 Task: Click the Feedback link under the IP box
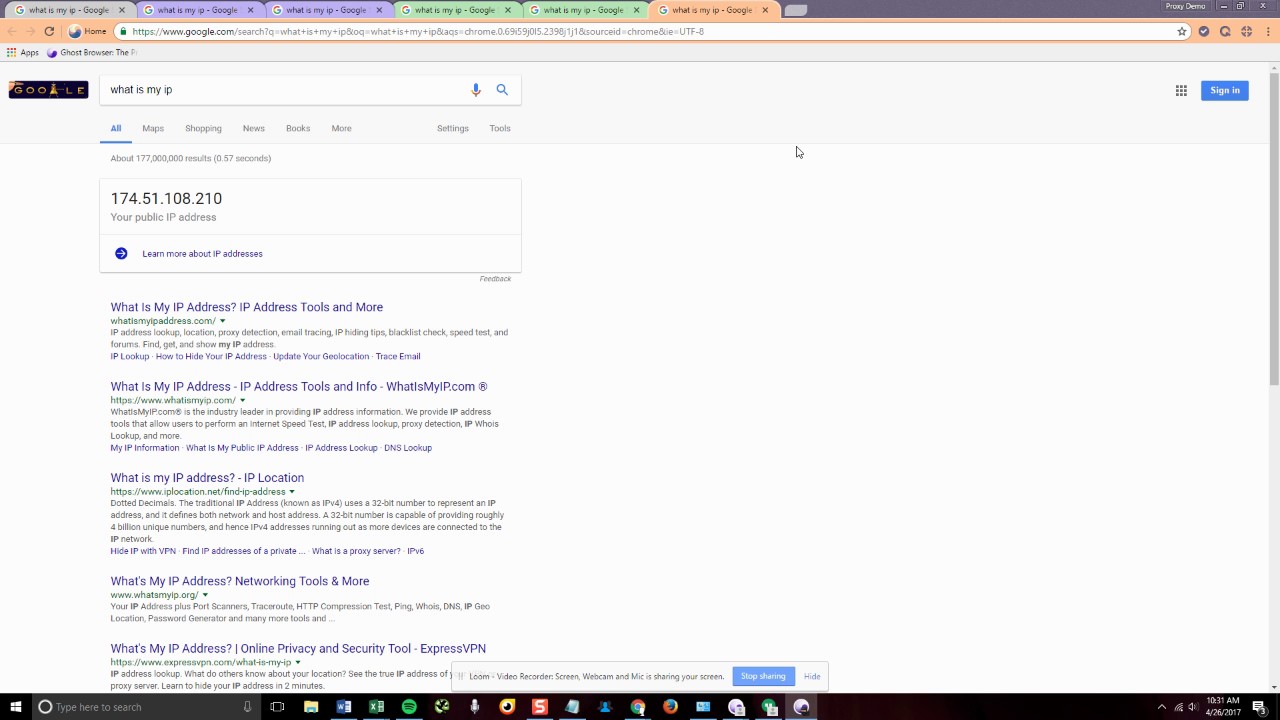[x=495, y=279]
